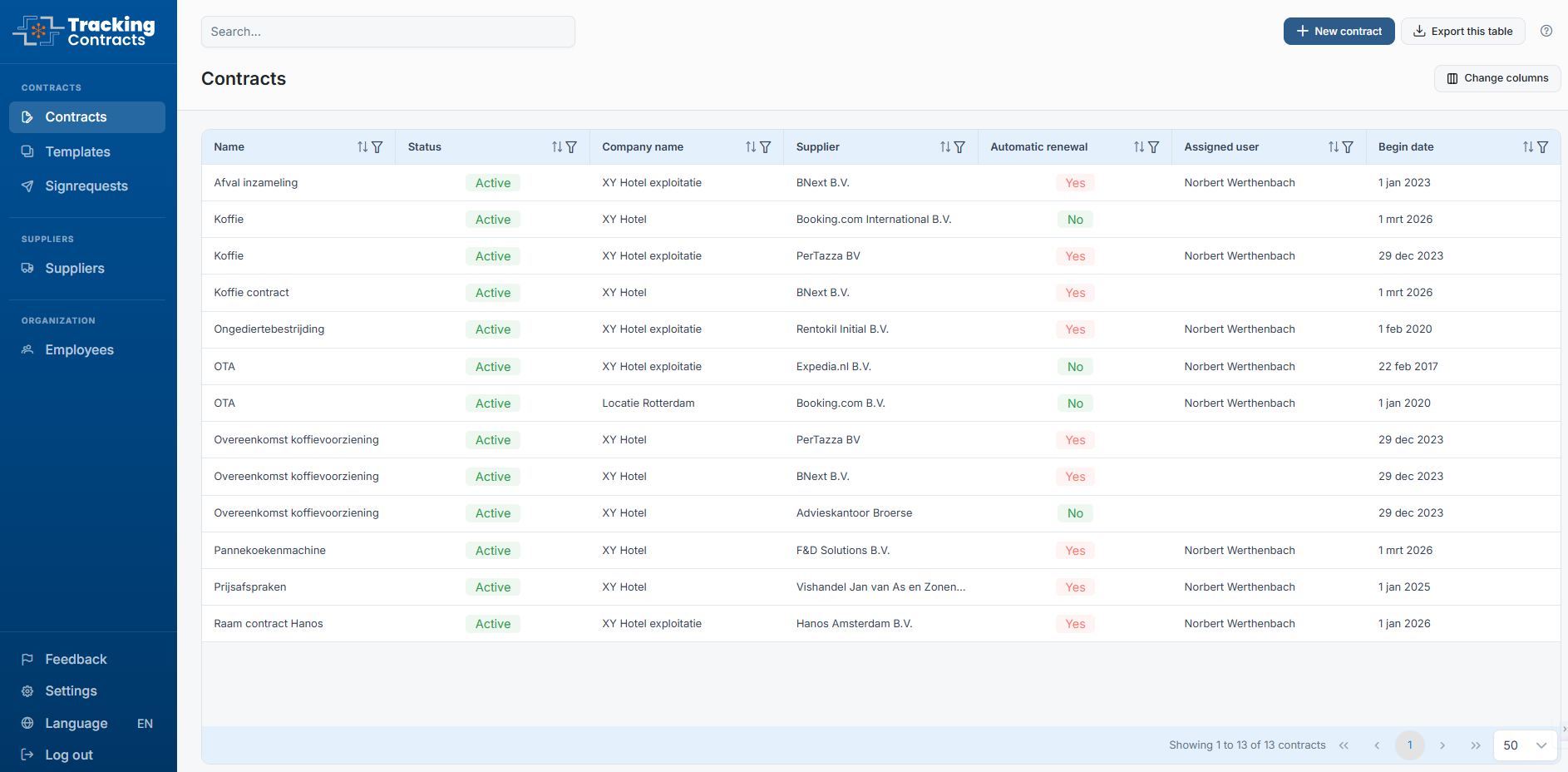The image size is (1568, 772).
Task: Open the filter for Status column
Action: pyautogui.click(x=571, y=147)
